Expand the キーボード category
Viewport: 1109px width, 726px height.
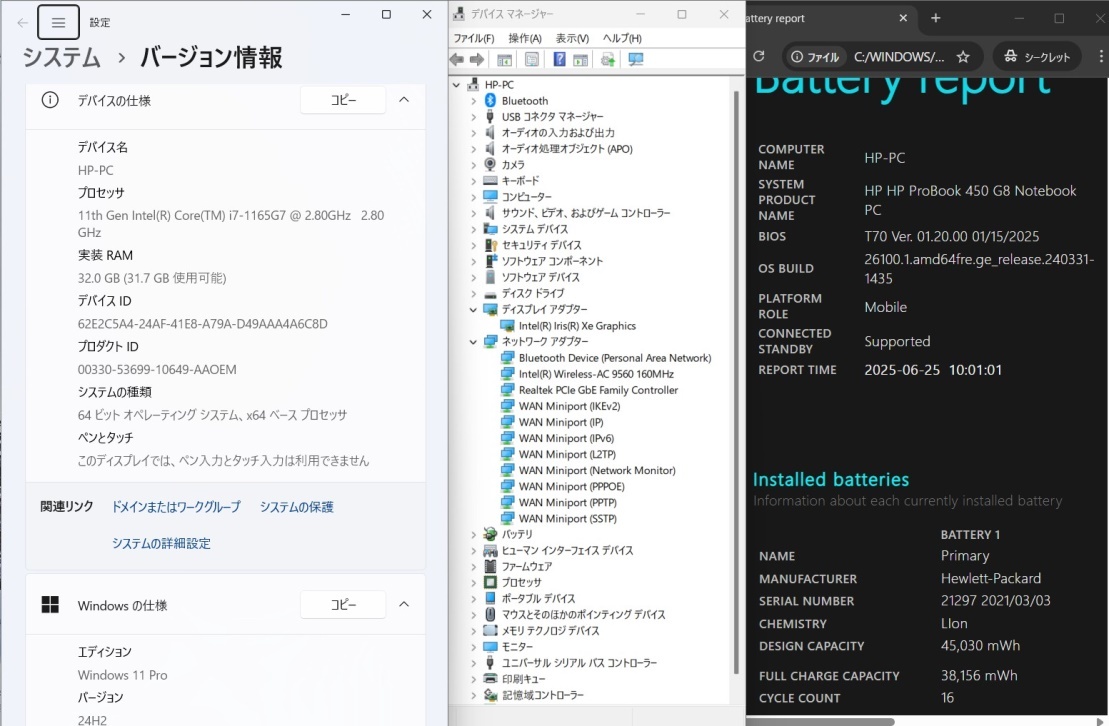tap(473, 181)
